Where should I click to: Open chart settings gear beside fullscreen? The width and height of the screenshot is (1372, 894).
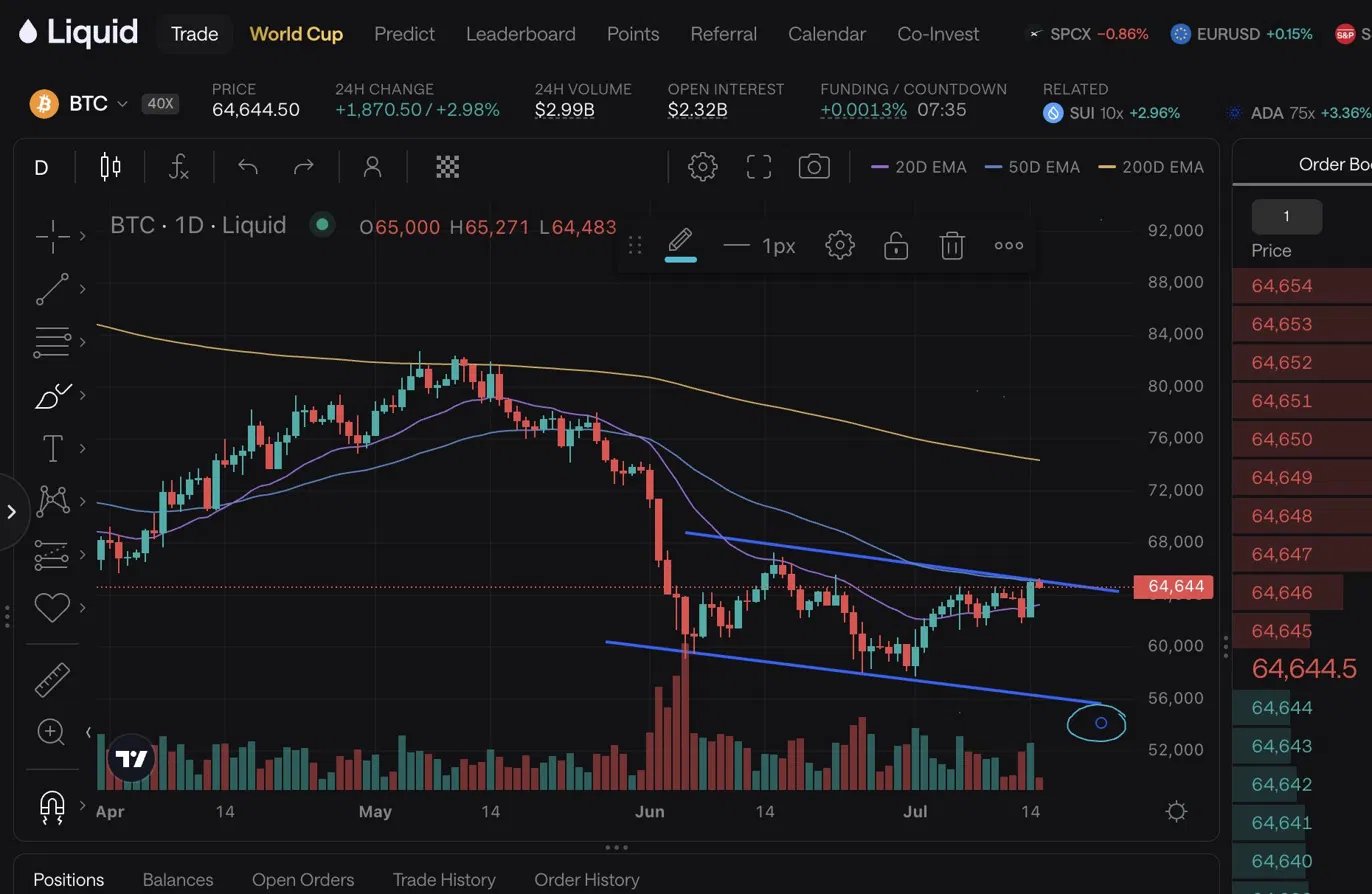[703, 167]
